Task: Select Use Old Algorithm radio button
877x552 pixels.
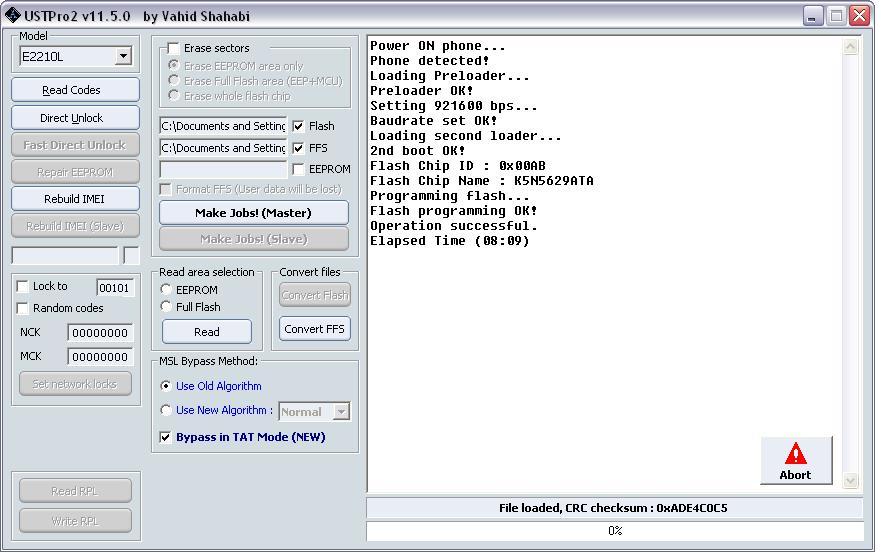Action: (x=166, y=386)
